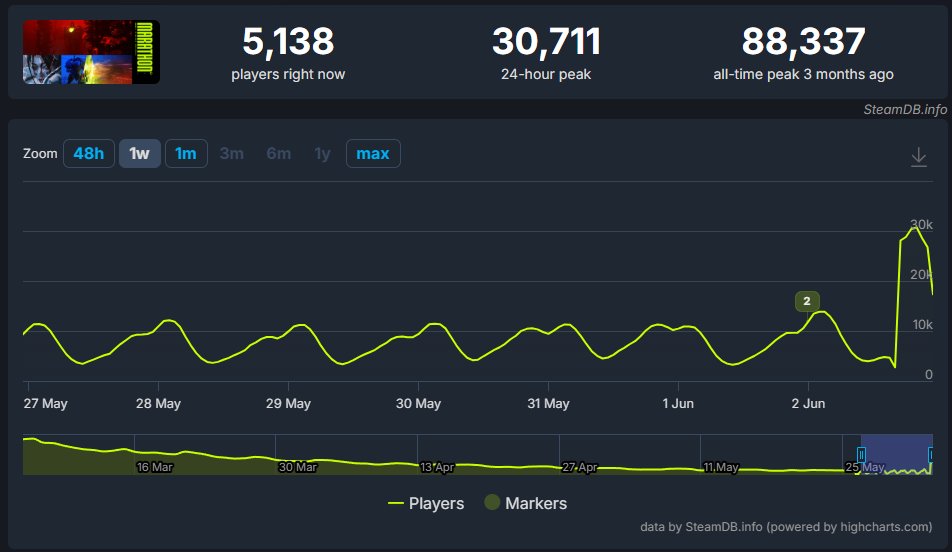
Task: Click the 28 May axis label
Action: [158, 403]
